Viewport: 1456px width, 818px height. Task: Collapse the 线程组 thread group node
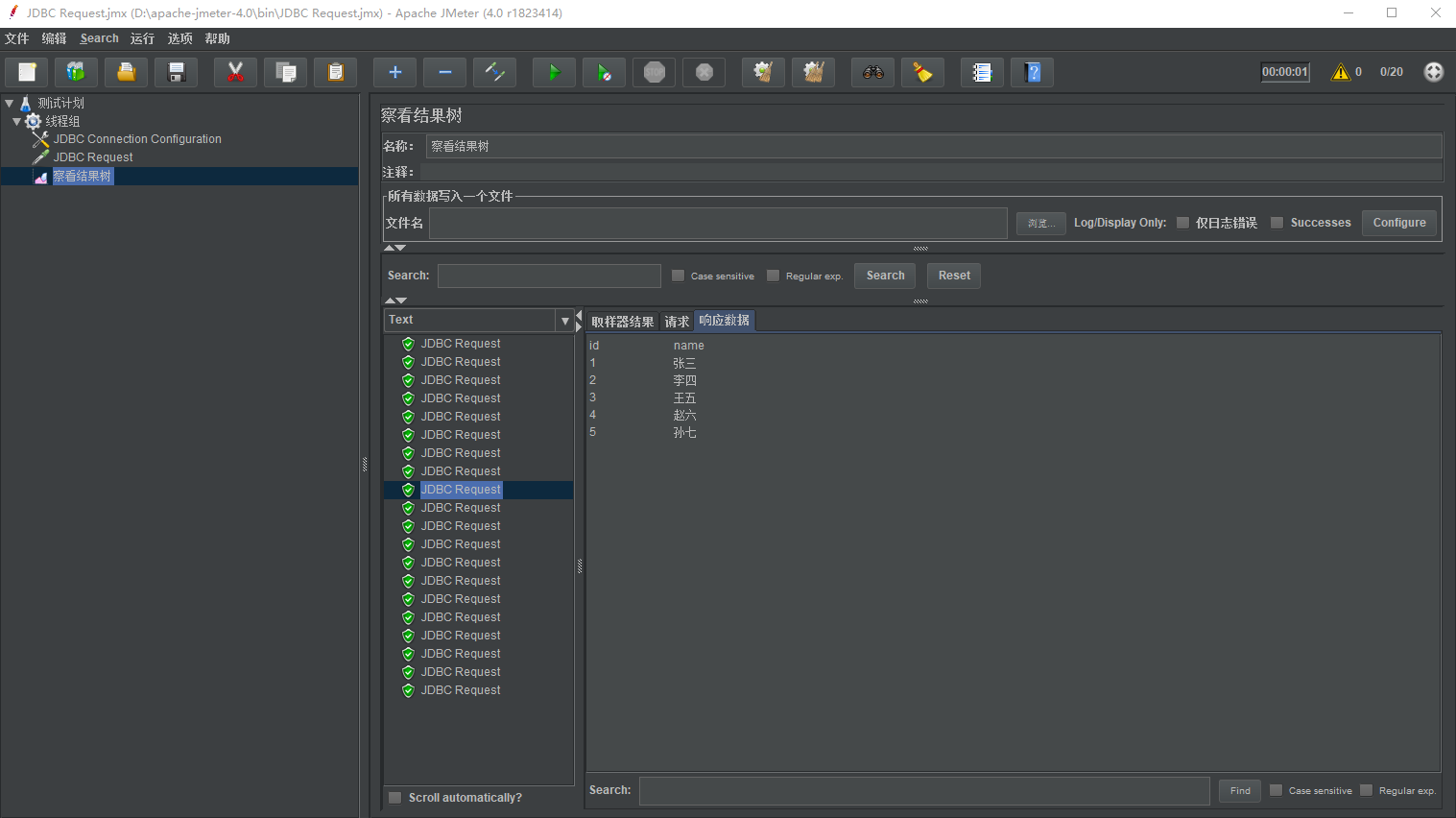click(x=17, y=122)
